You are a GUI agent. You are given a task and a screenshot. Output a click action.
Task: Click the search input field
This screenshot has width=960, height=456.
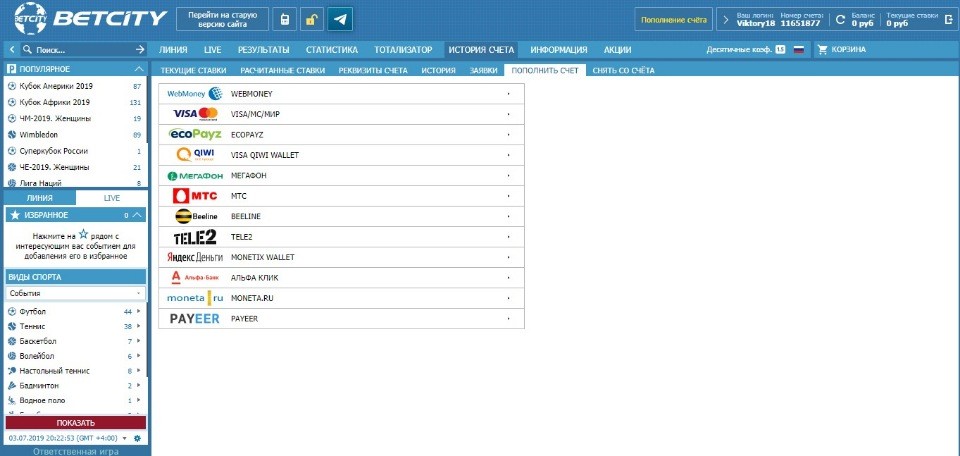point(83,50)
